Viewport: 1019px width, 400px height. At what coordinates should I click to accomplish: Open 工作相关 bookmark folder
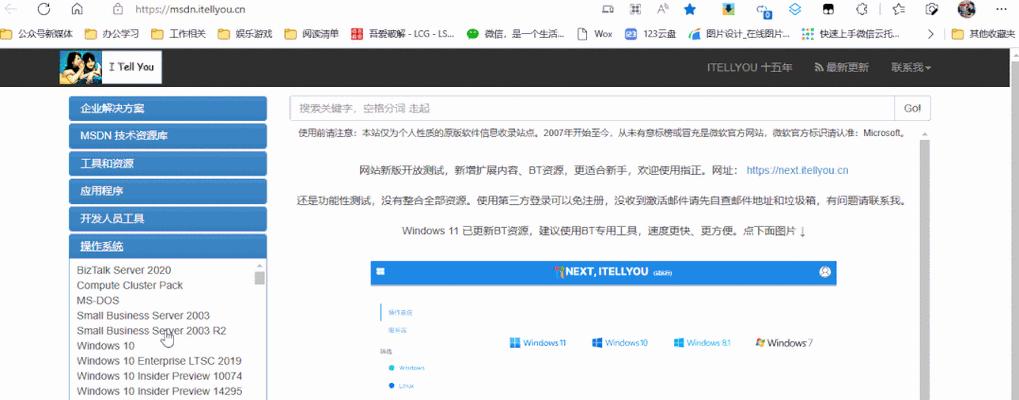[x=179, y=34]
